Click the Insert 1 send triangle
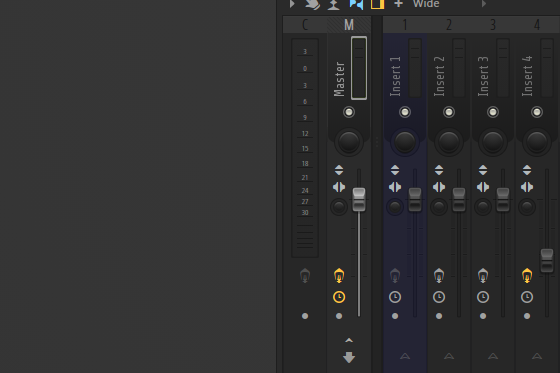This screenshot has width=560, height=373. click(x=405, y=356)
